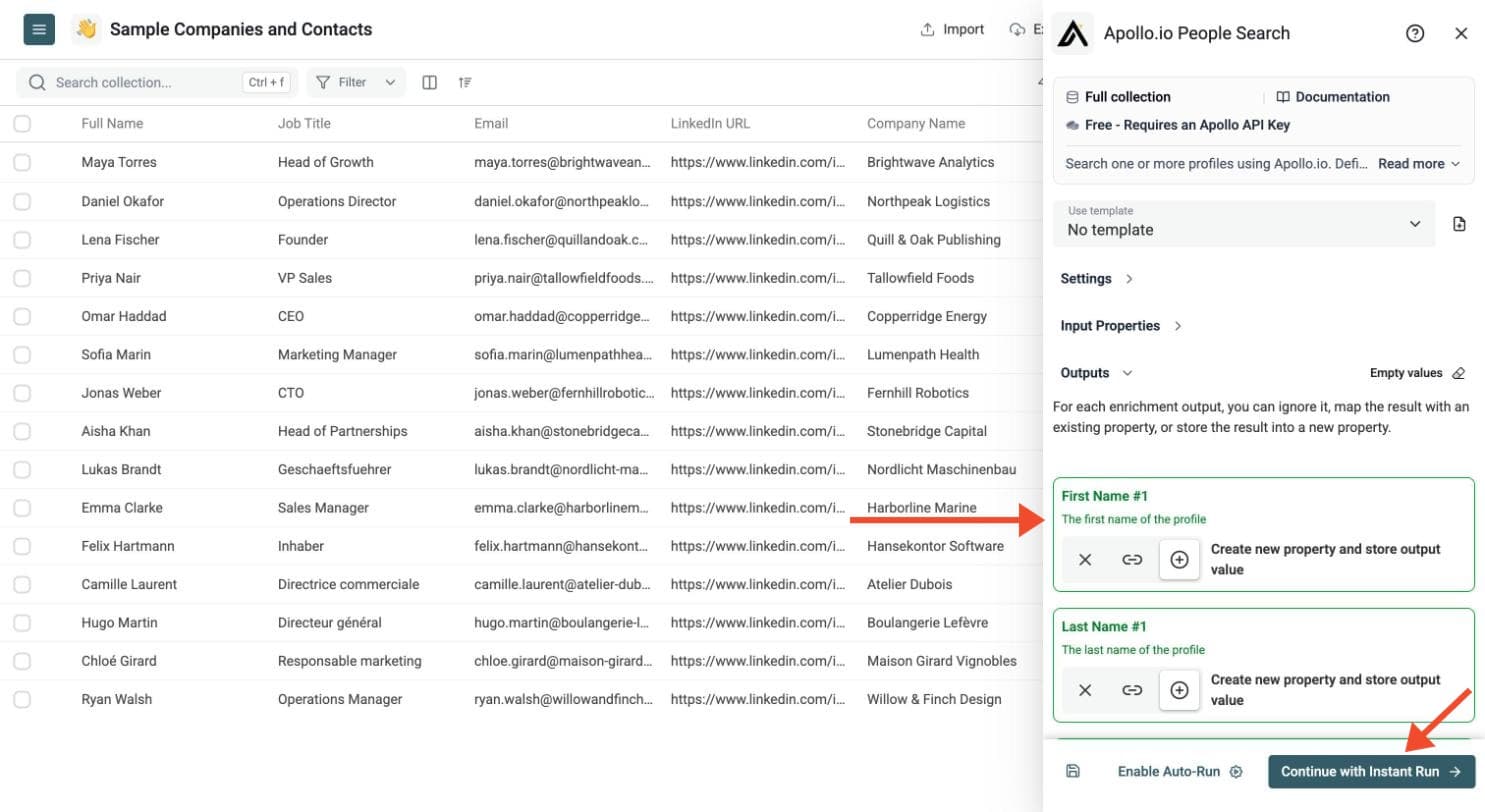Open the sort order icon

[x=465, y=82]
